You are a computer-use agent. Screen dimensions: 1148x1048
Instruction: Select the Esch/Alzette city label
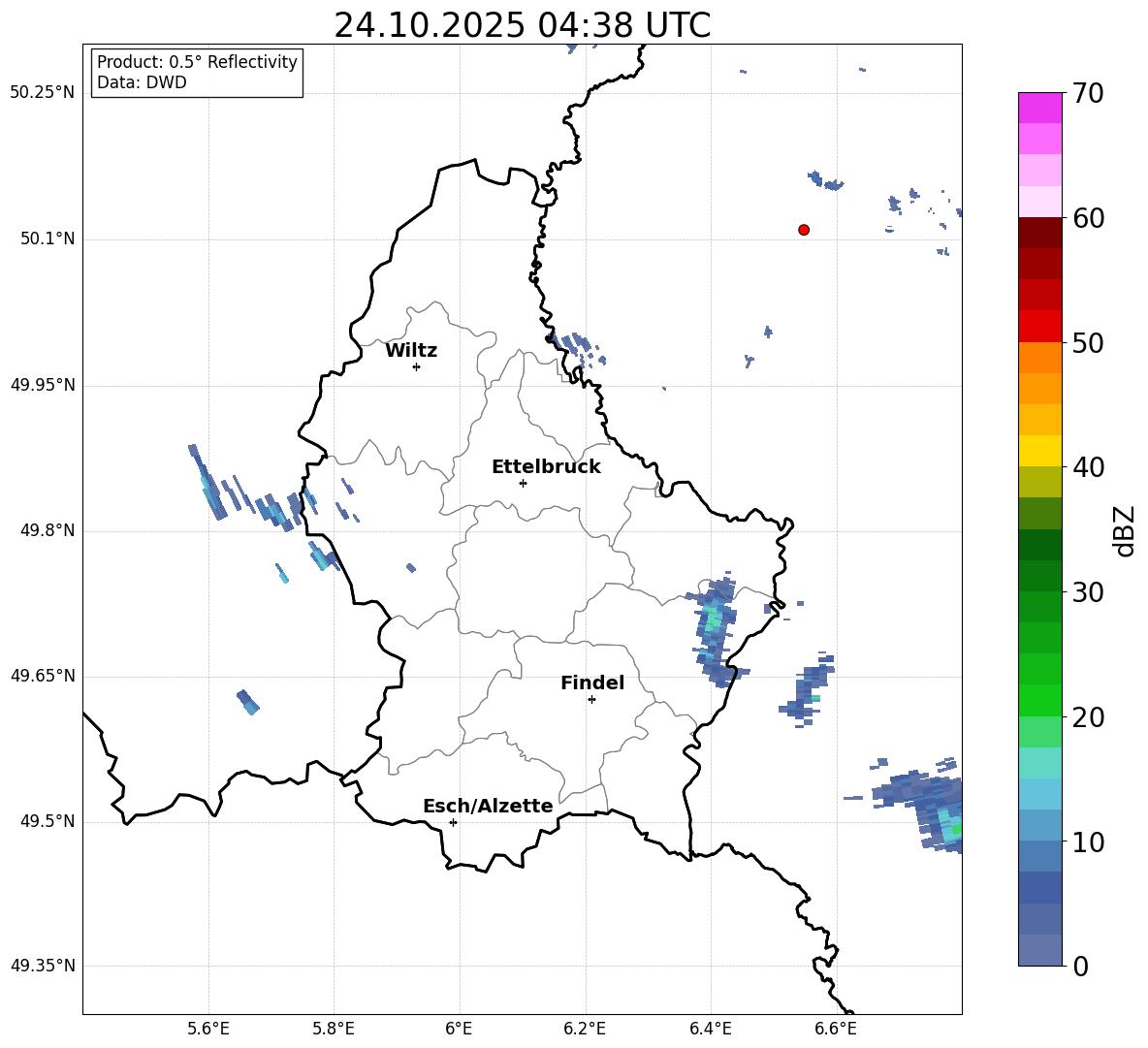[x=488, y=807]
